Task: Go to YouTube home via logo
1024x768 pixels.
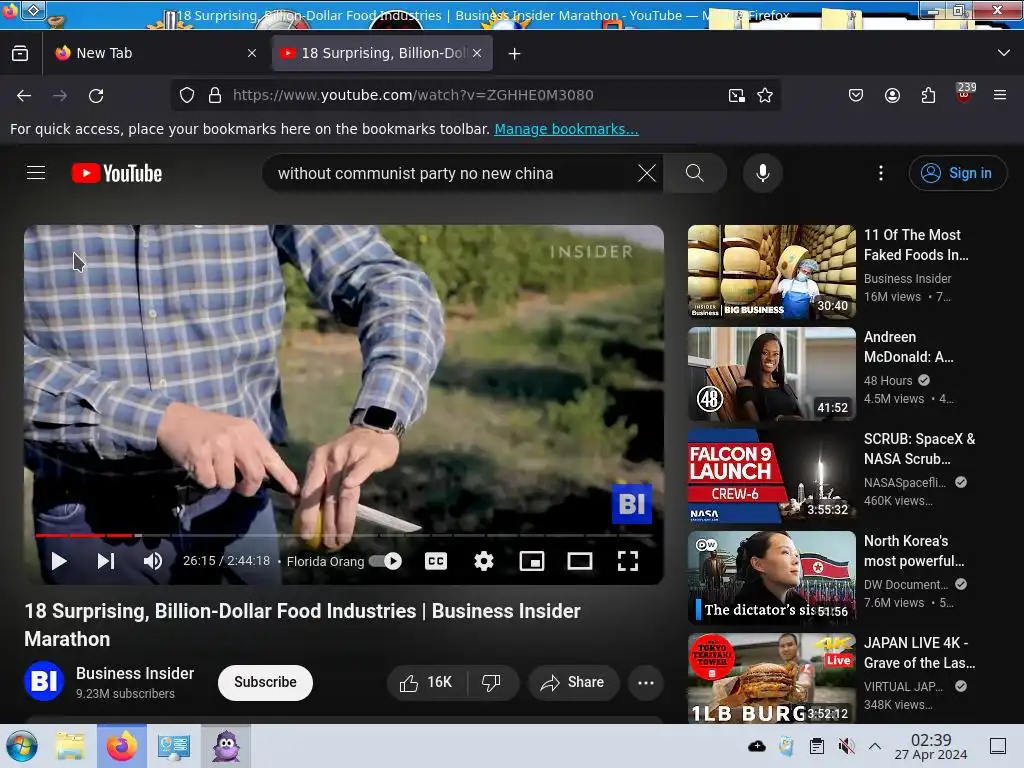Action: click(117, 173)
